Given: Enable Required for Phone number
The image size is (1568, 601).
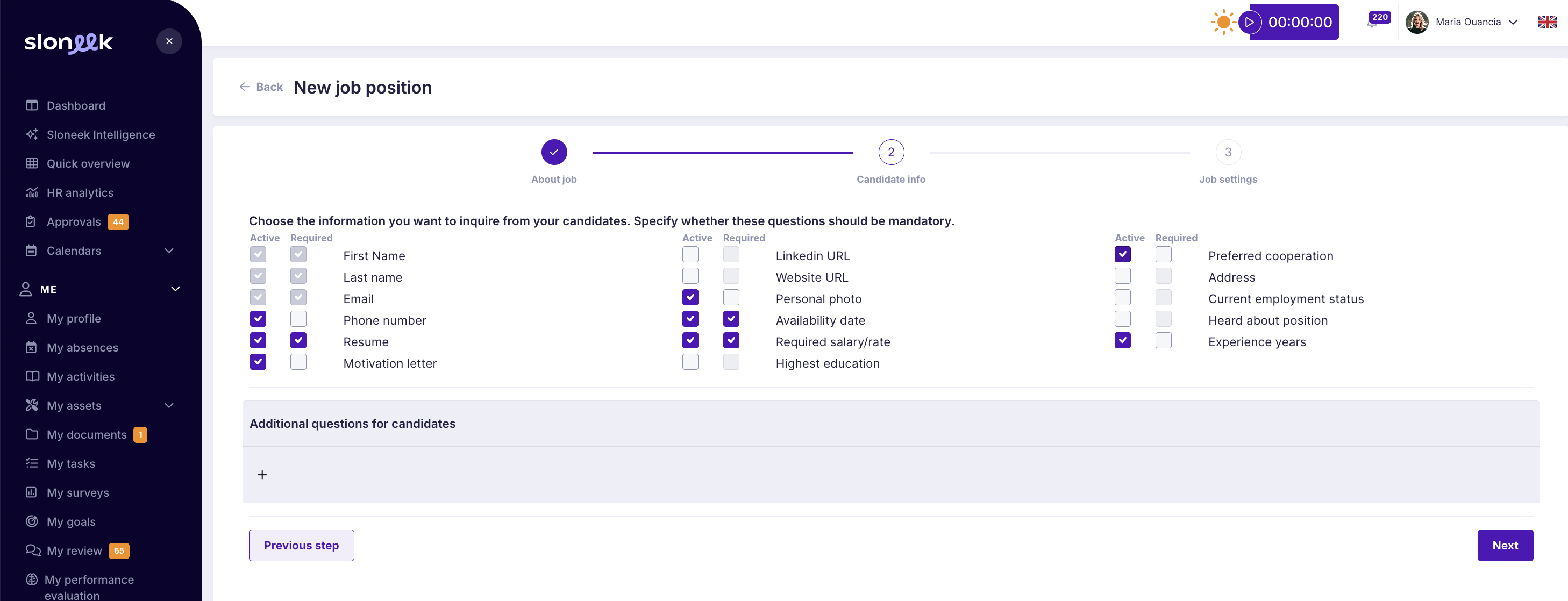Looking at the screenshot, I should 298,319.
